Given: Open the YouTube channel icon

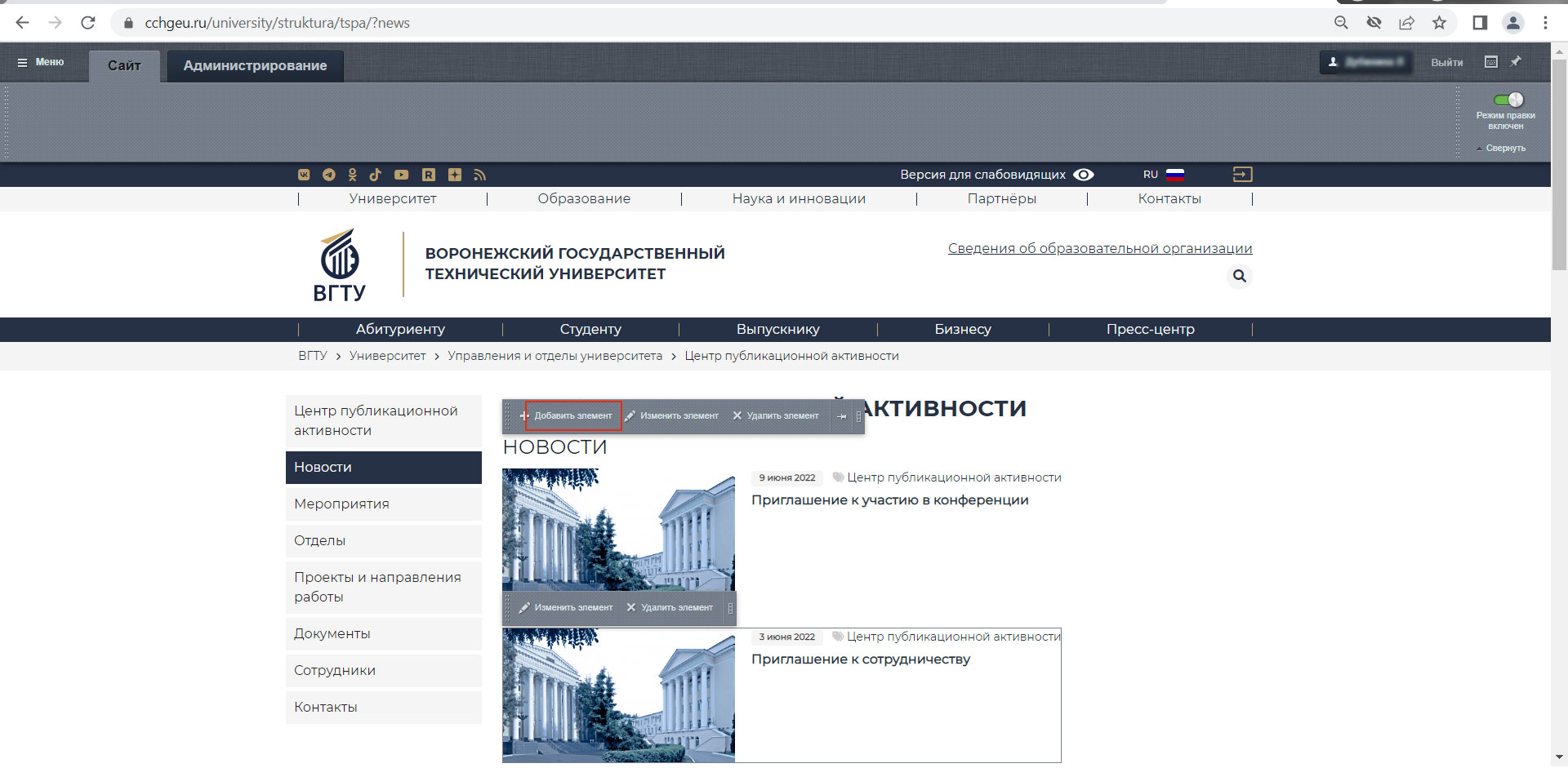Looking at the screenshot, I should pyautogui.click(x=401, y=175).
